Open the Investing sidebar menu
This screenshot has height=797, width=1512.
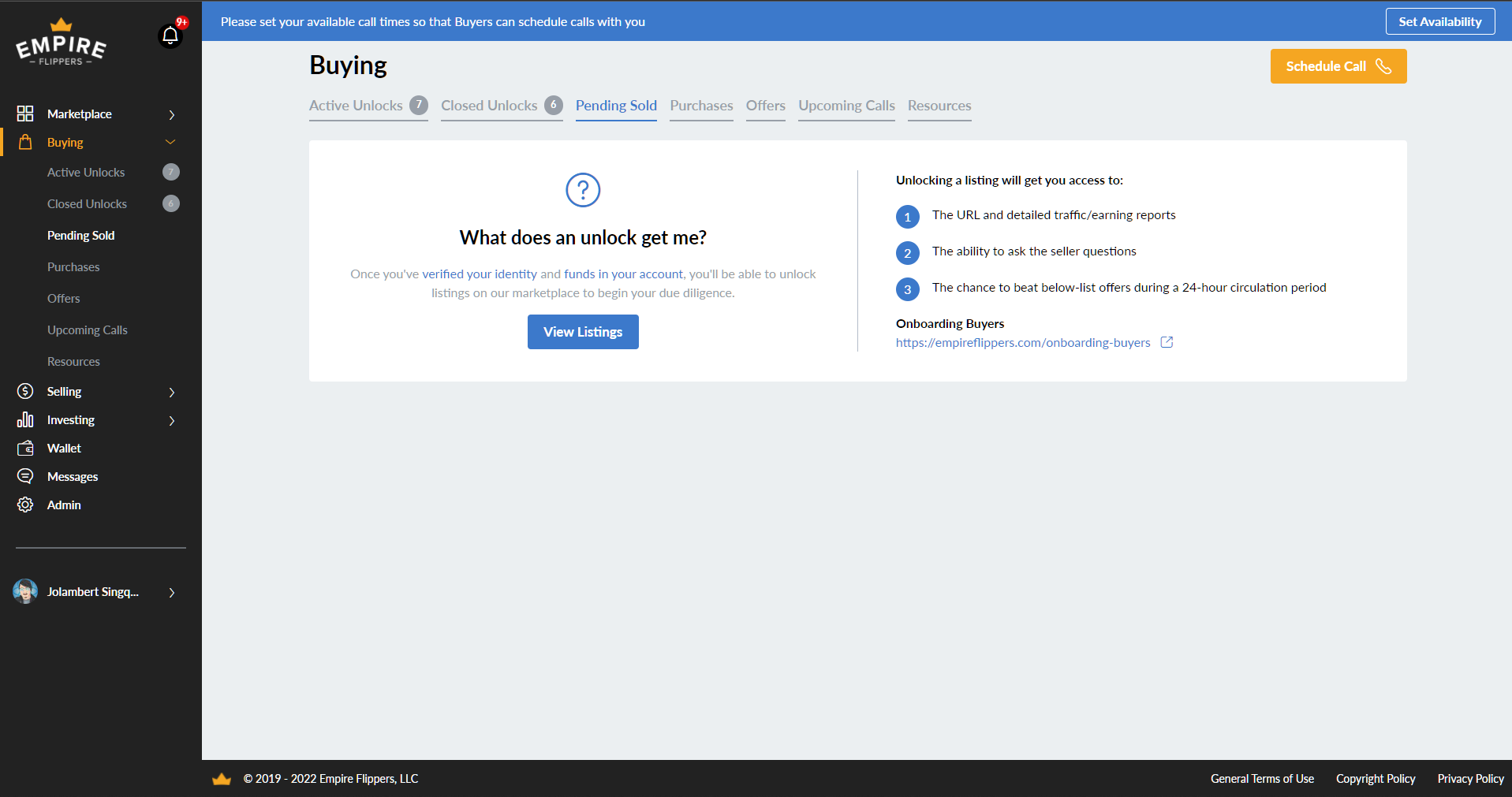(x=71, y=419)
